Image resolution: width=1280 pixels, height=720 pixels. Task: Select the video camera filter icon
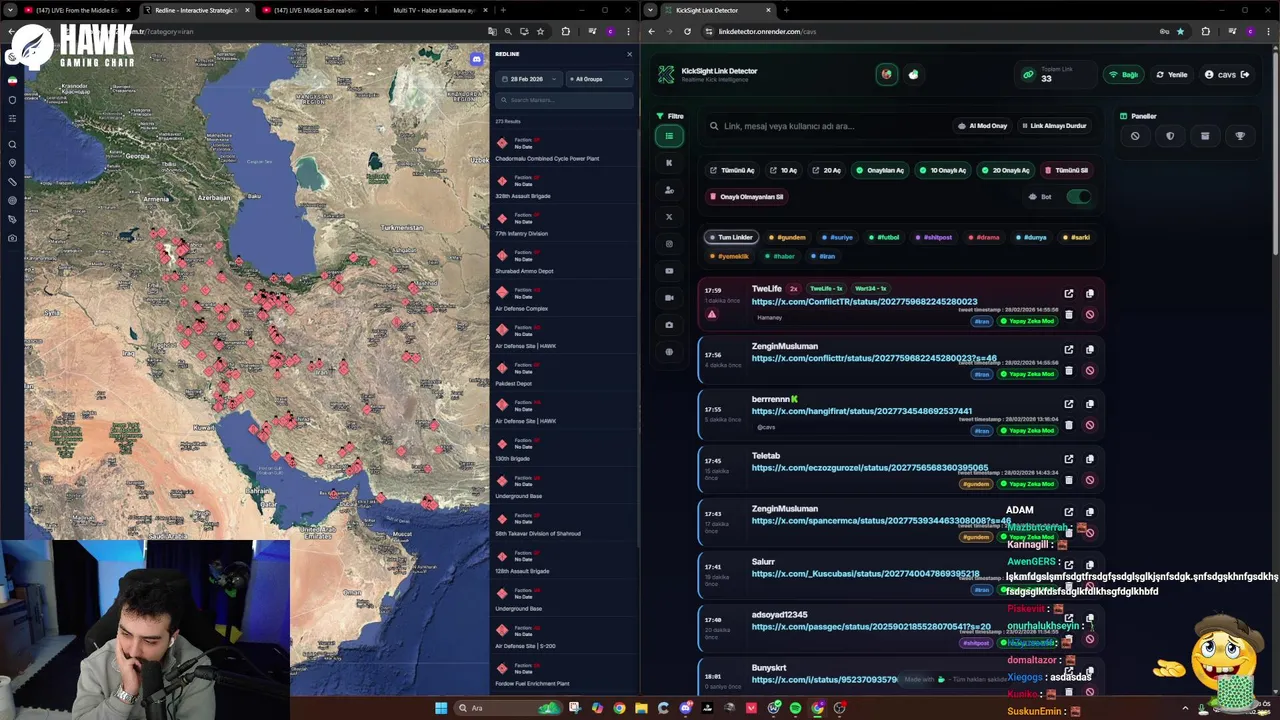669,298
